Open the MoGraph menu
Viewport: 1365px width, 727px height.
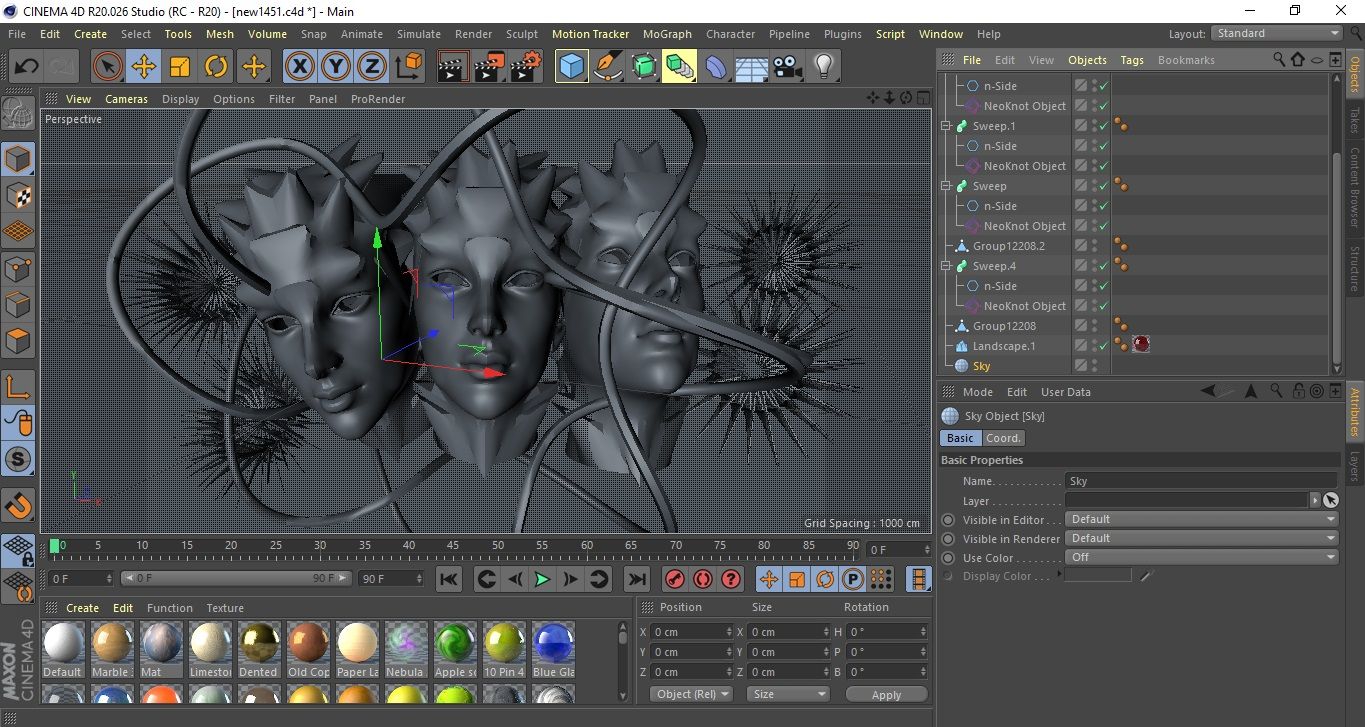tap(666, 34)
